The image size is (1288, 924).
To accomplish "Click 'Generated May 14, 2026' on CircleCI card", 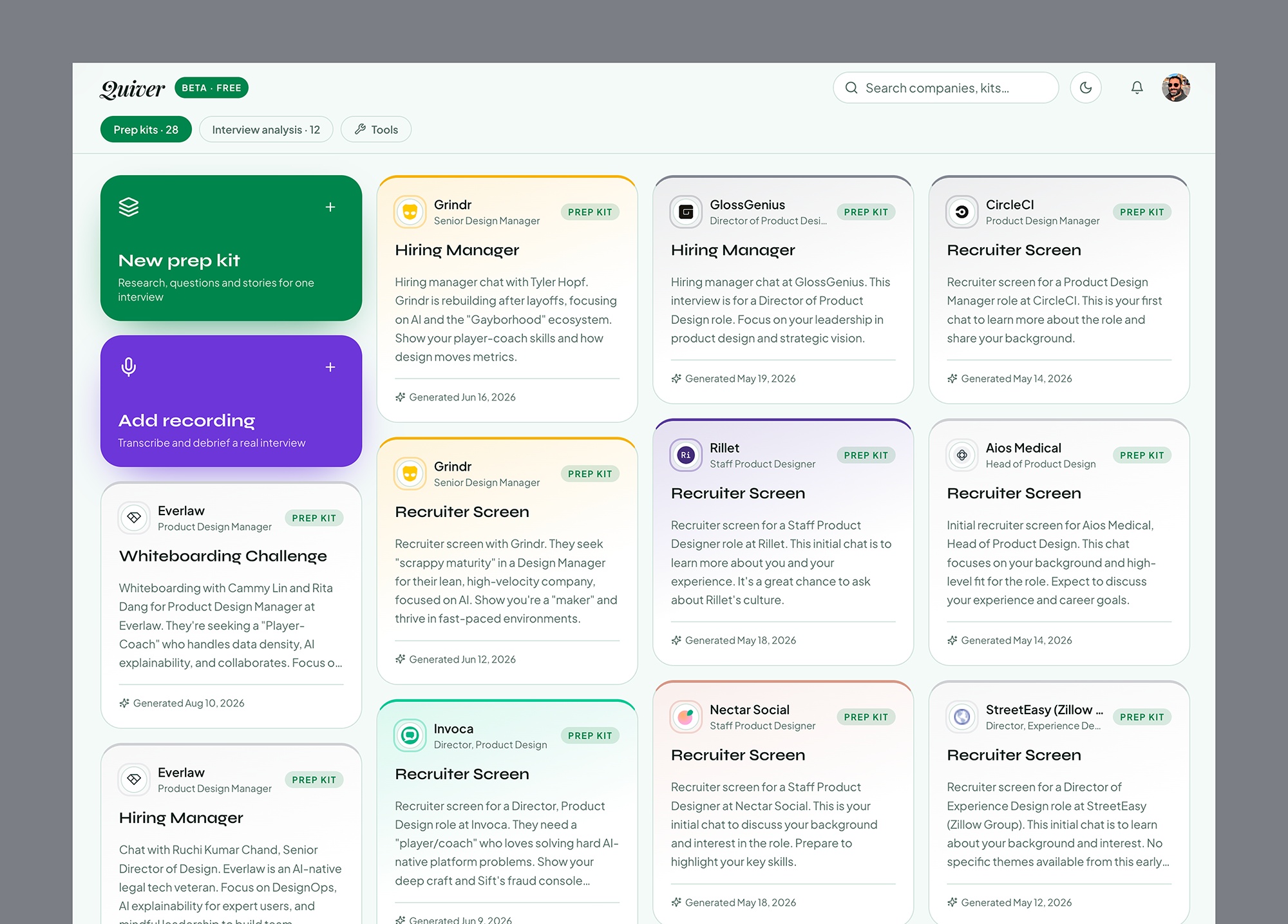I will click(x=1016, y=379).
